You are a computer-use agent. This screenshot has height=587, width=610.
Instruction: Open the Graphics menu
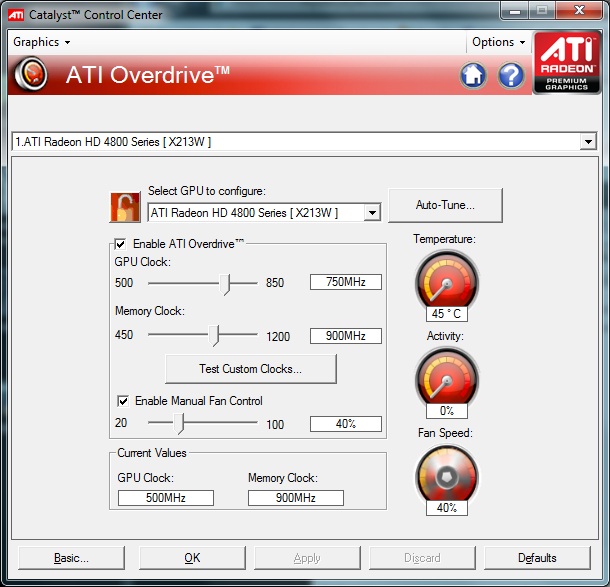coord(42,42)
